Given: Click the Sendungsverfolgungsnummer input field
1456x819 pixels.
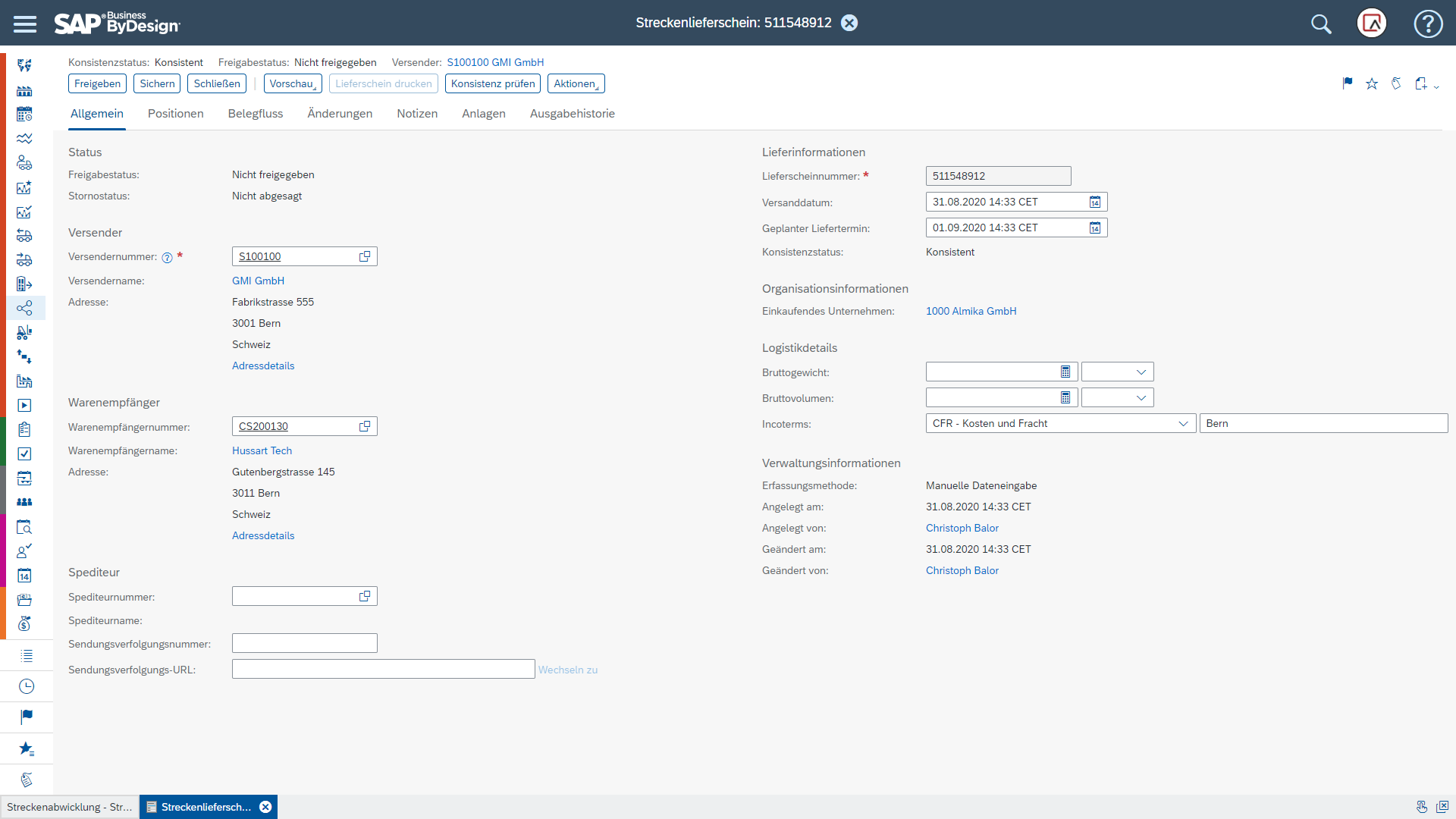Looking at the screenshot, I should [305, 643].
